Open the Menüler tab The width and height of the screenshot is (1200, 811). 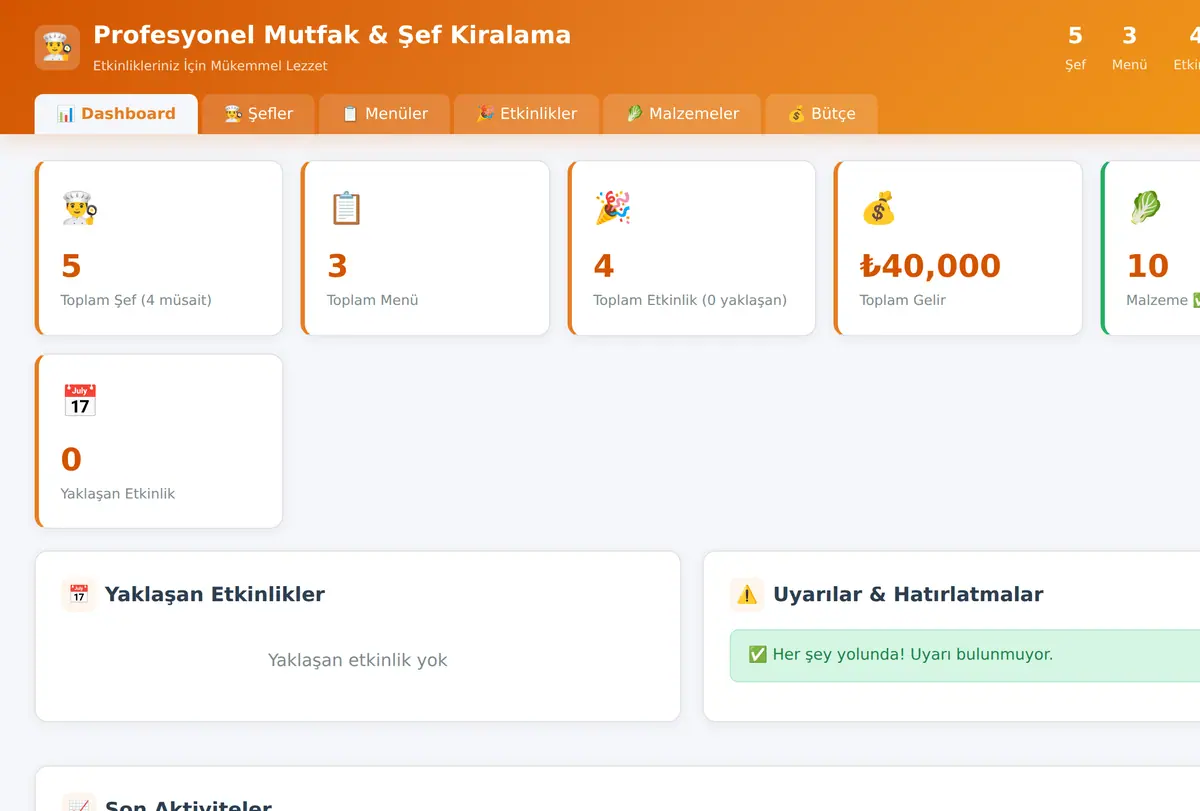(x=385, y=114)
